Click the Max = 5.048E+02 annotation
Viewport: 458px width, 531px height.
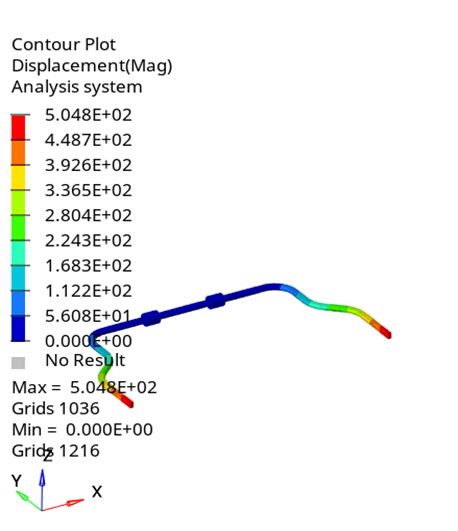pyautogui.click(x=84, y=387)
